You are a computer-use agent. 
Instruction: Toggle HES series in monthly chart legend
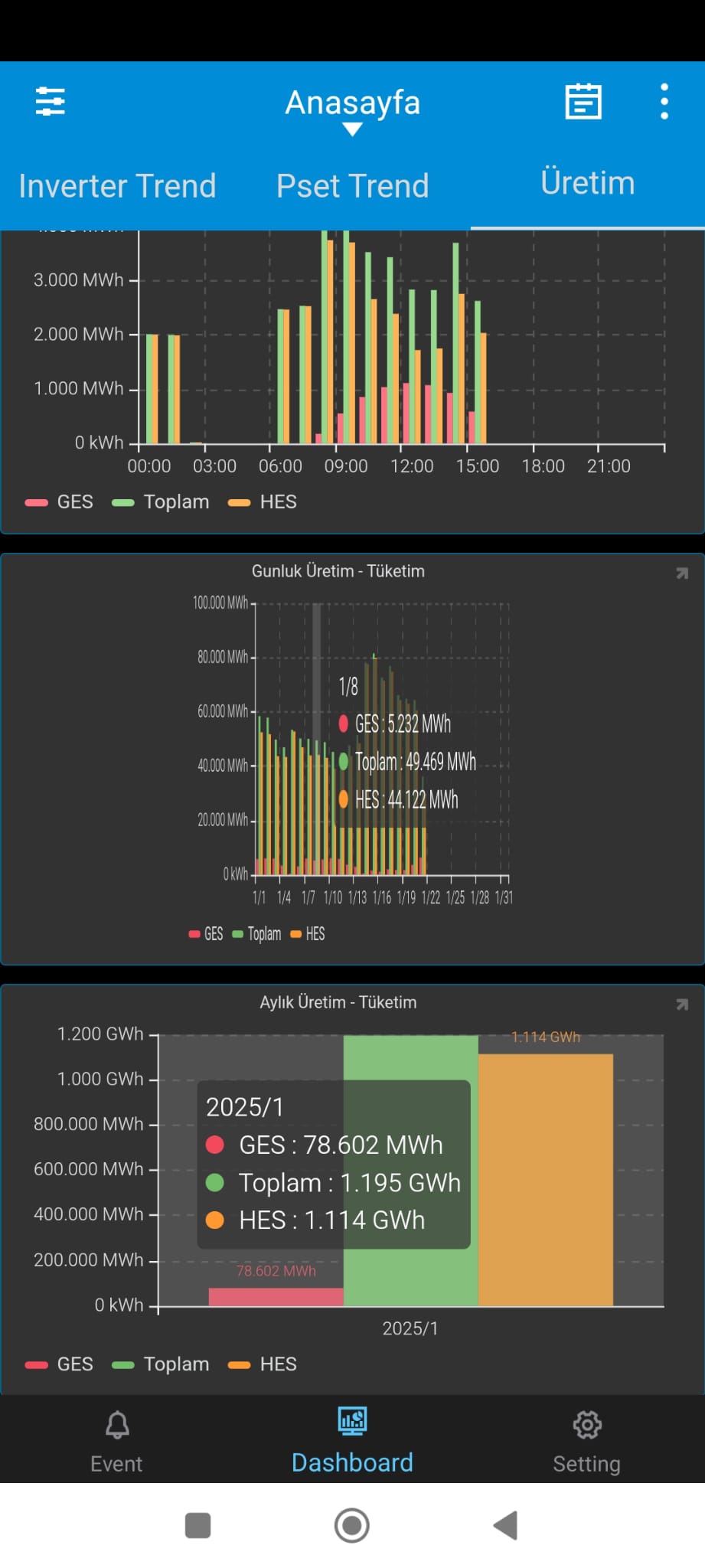(263, 1364)
